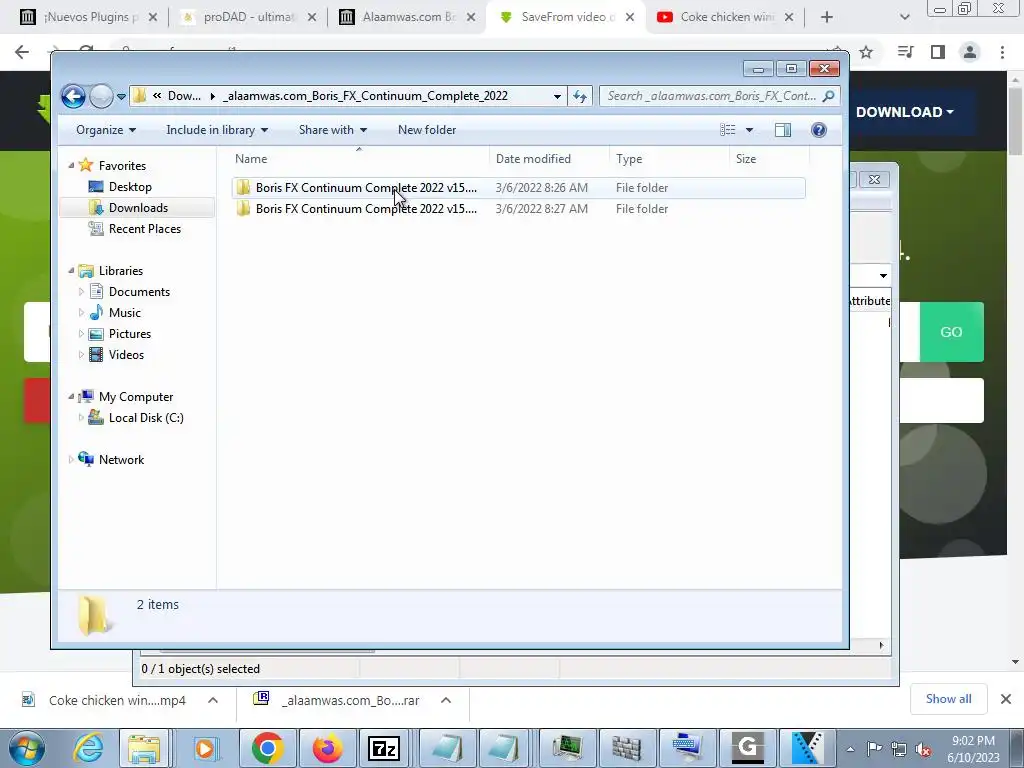Open Downloads in the Favorites list

tap(138, 208)
